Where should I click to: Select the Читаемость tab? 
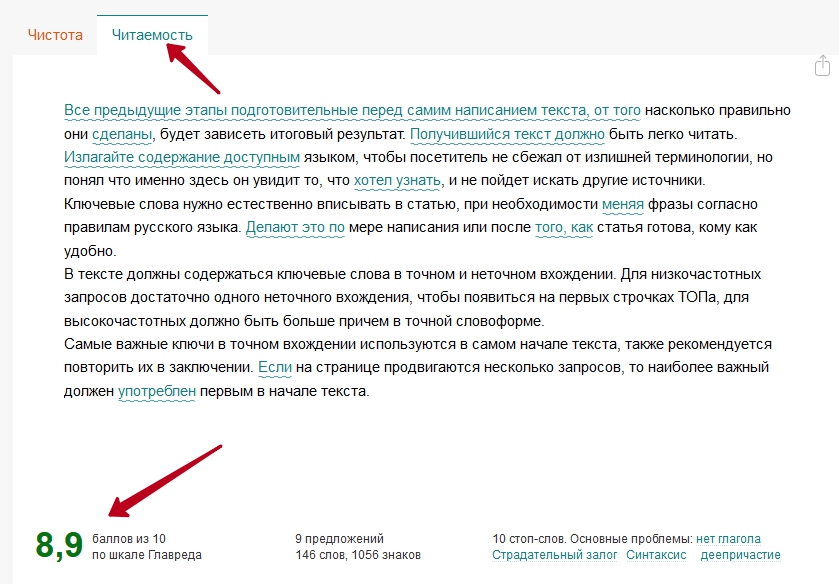152,35
